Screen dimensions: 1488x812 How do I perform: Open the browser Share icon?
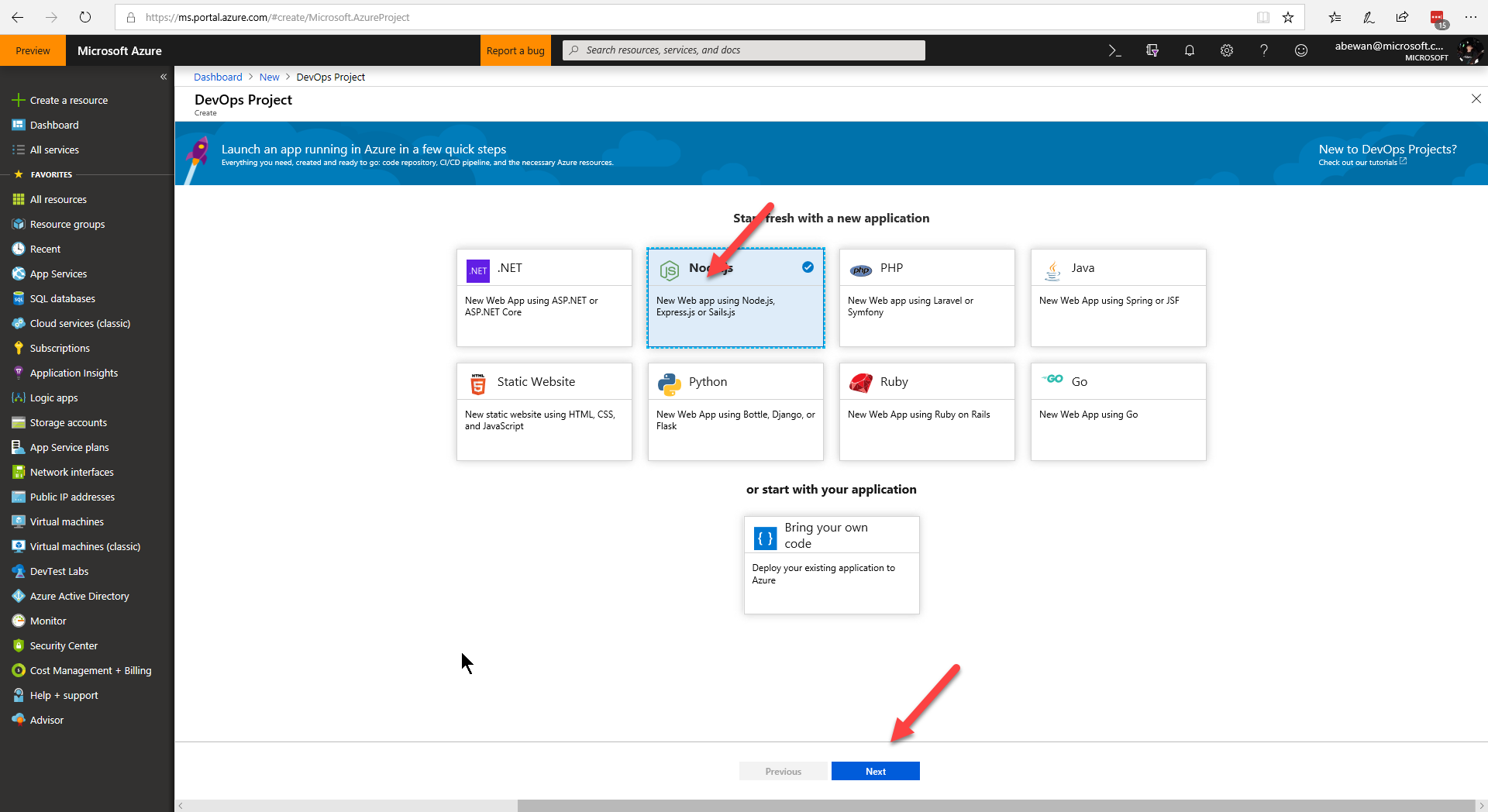click(1402, 17)
